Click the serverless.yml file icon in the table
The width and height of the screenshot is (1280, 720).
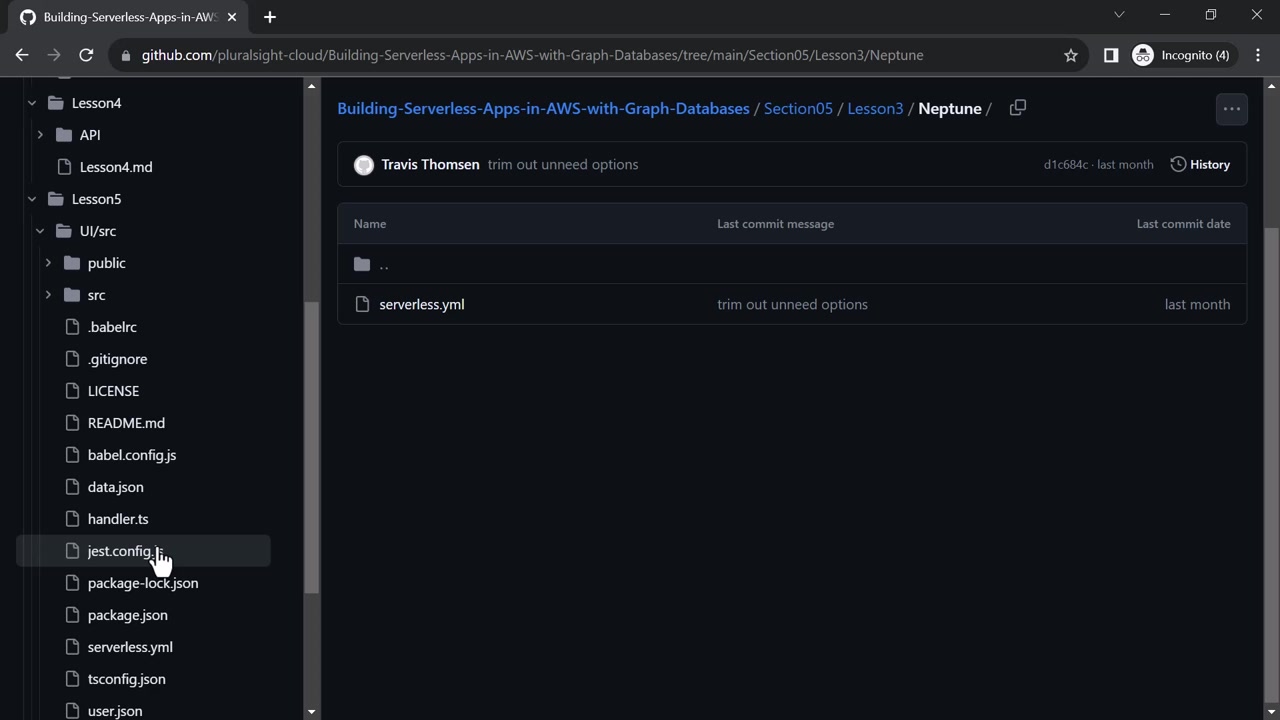(362, 304)
